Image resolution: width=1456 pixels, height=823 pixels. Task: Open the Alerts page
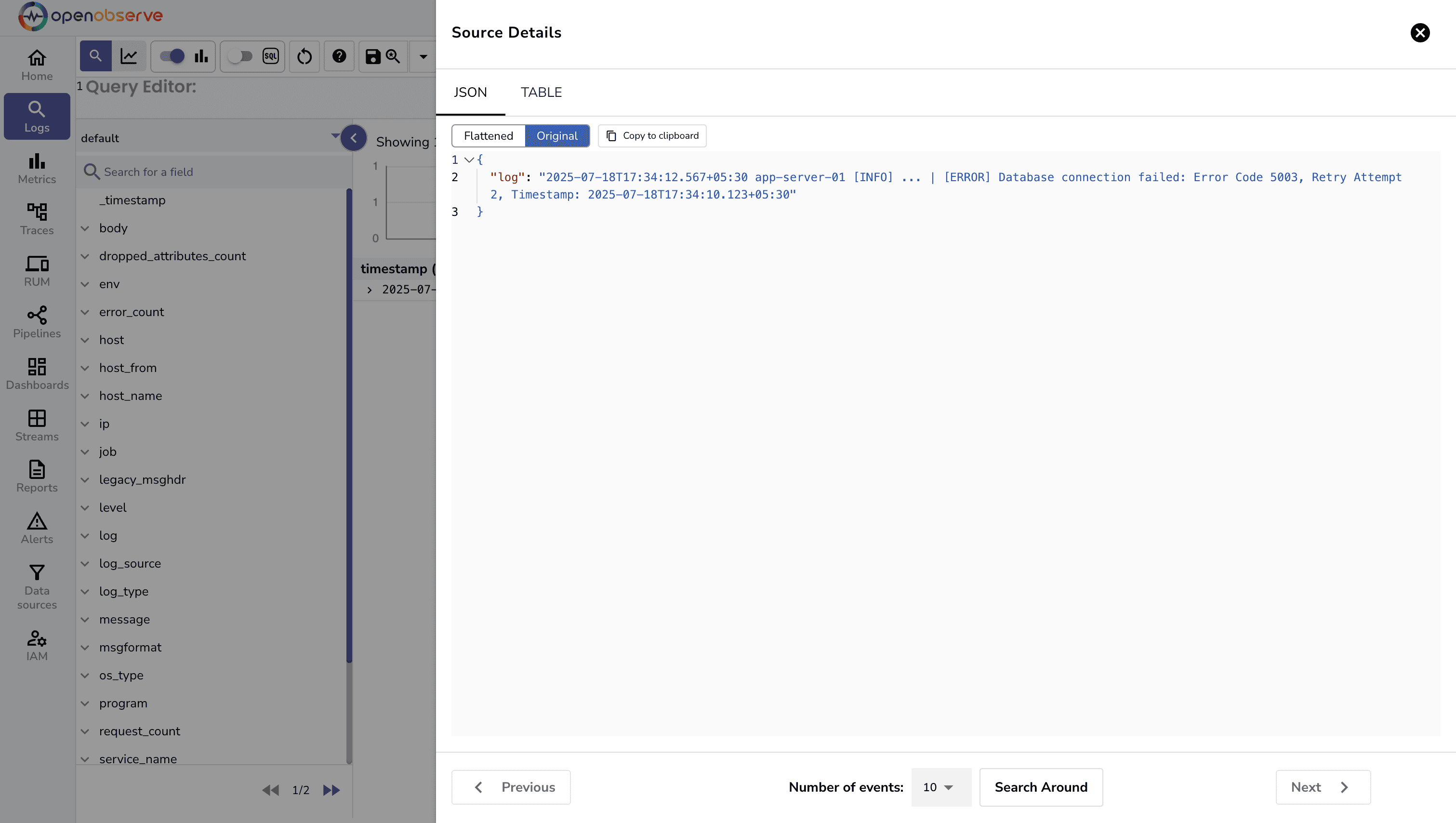click(x=36, y=527)
